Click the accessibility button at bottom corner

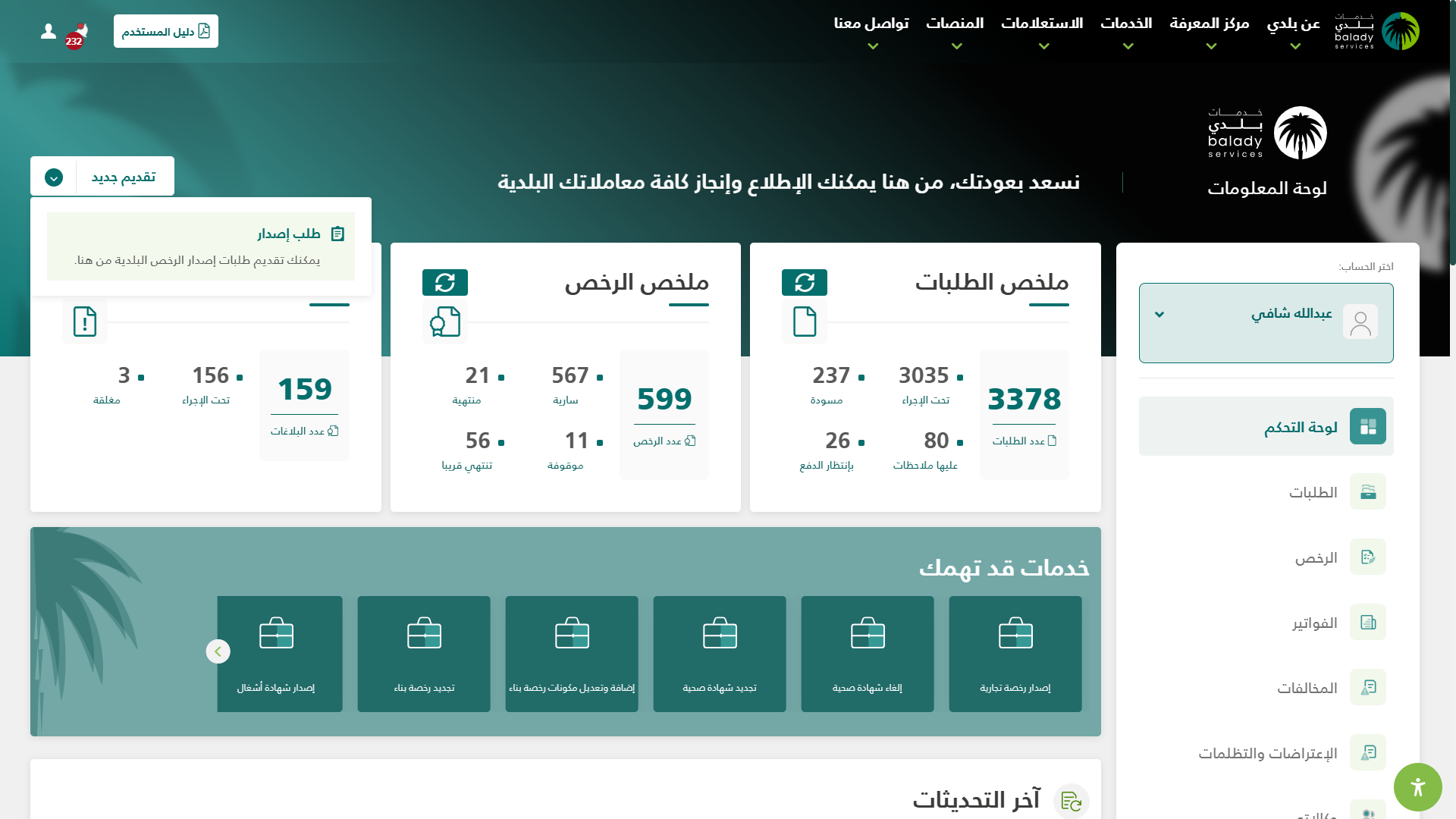pos(1417,787)
